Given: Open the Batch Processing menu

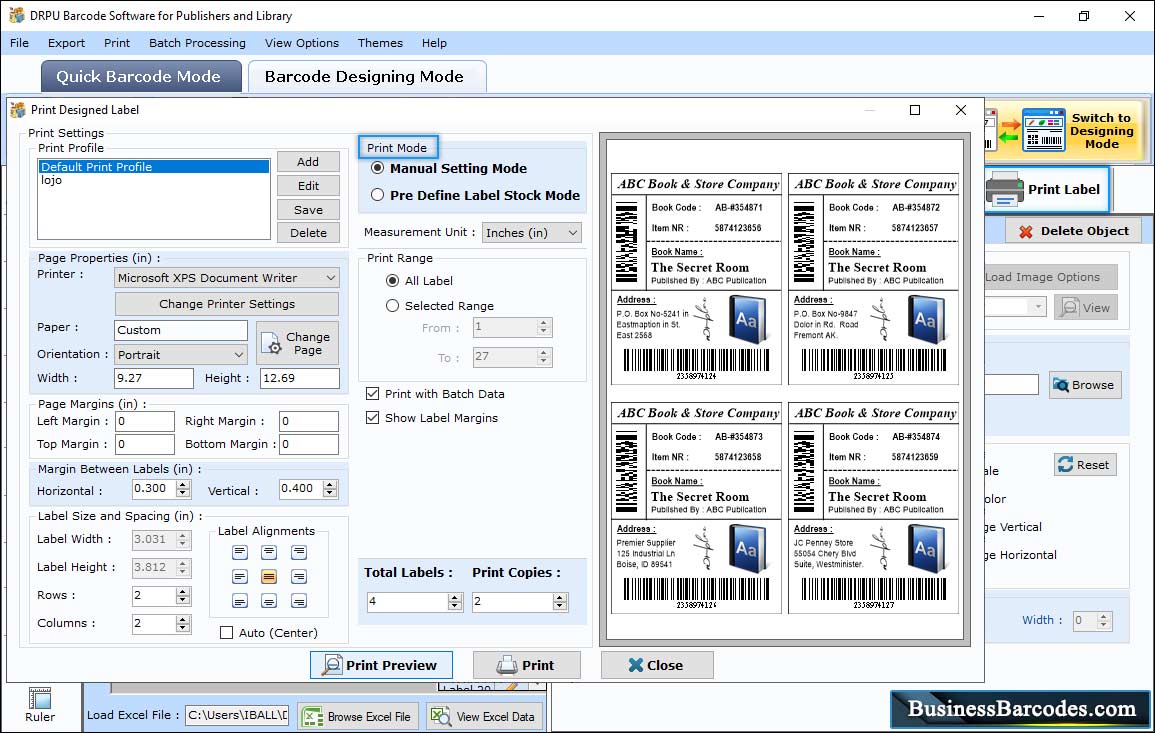Looking at the screenshot, I should (197, 43).
